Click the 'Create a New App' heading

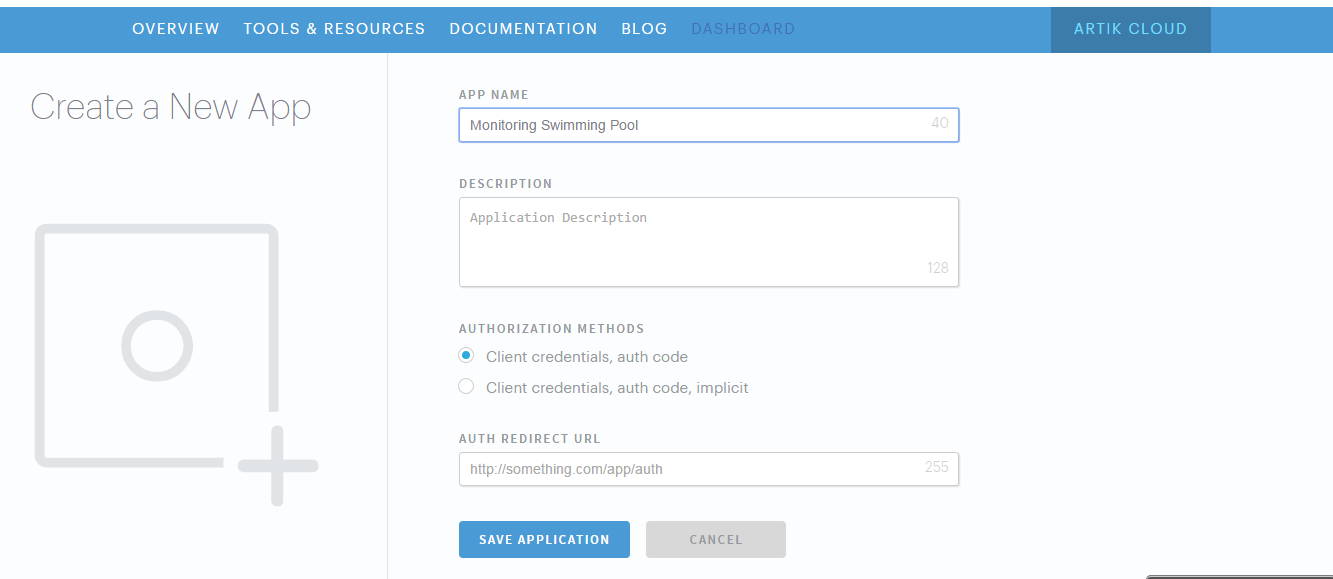(171, 107)
